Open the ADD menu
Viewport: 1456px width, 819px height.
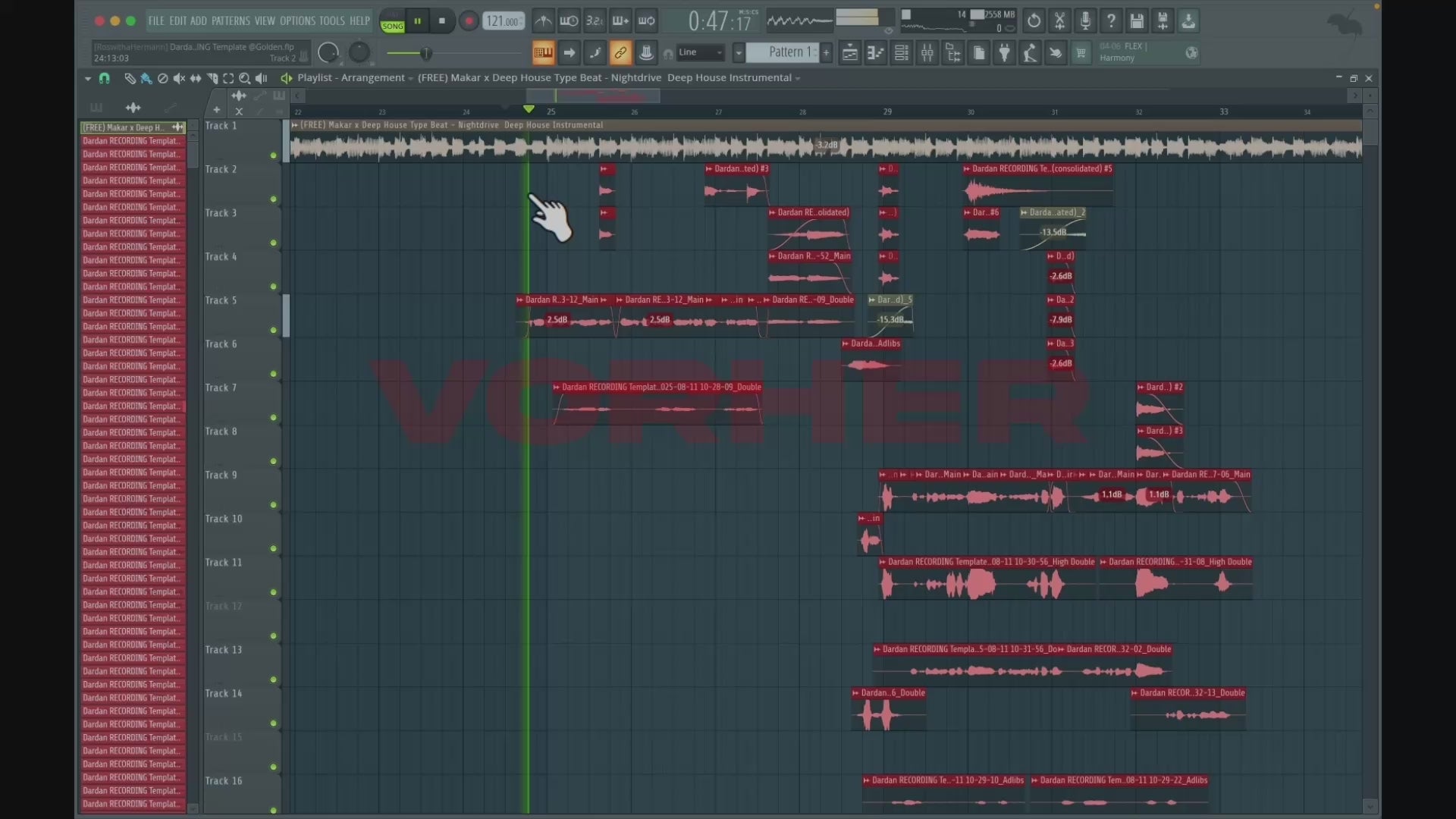point(199,21)
